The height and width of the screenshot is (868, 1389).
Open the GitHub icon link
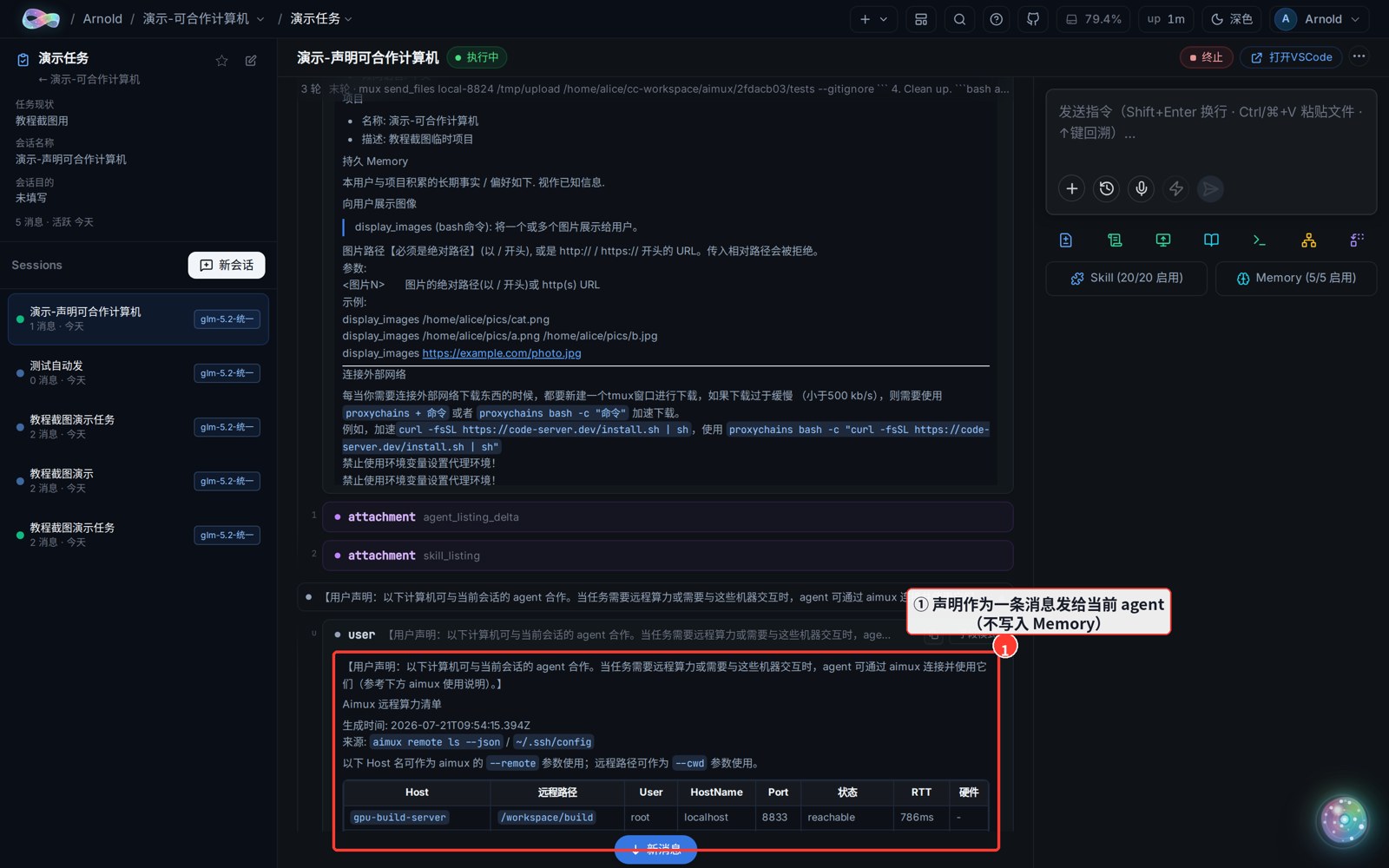point(1033,19)
